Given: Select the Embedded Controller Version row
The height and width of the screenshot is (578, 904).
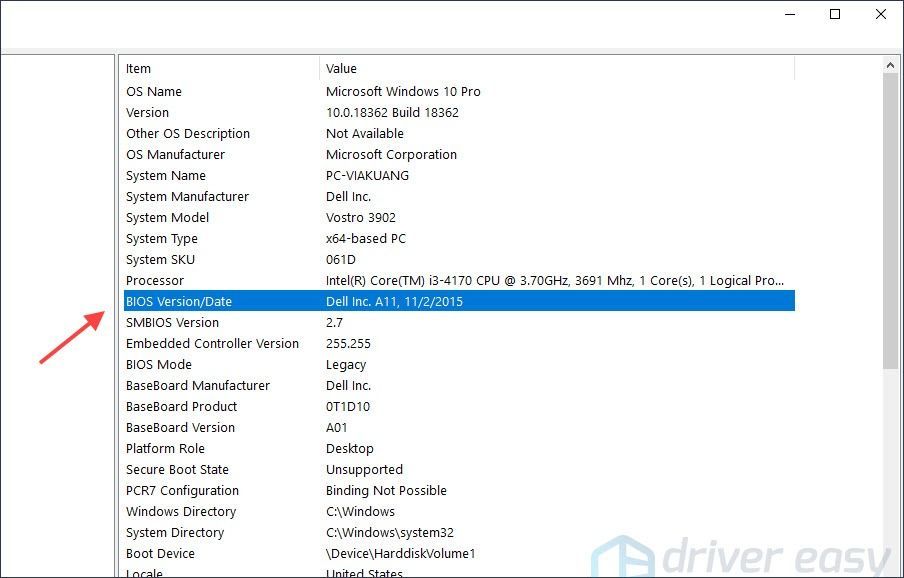Looking at the screenshot, I should tap(459, 343).
